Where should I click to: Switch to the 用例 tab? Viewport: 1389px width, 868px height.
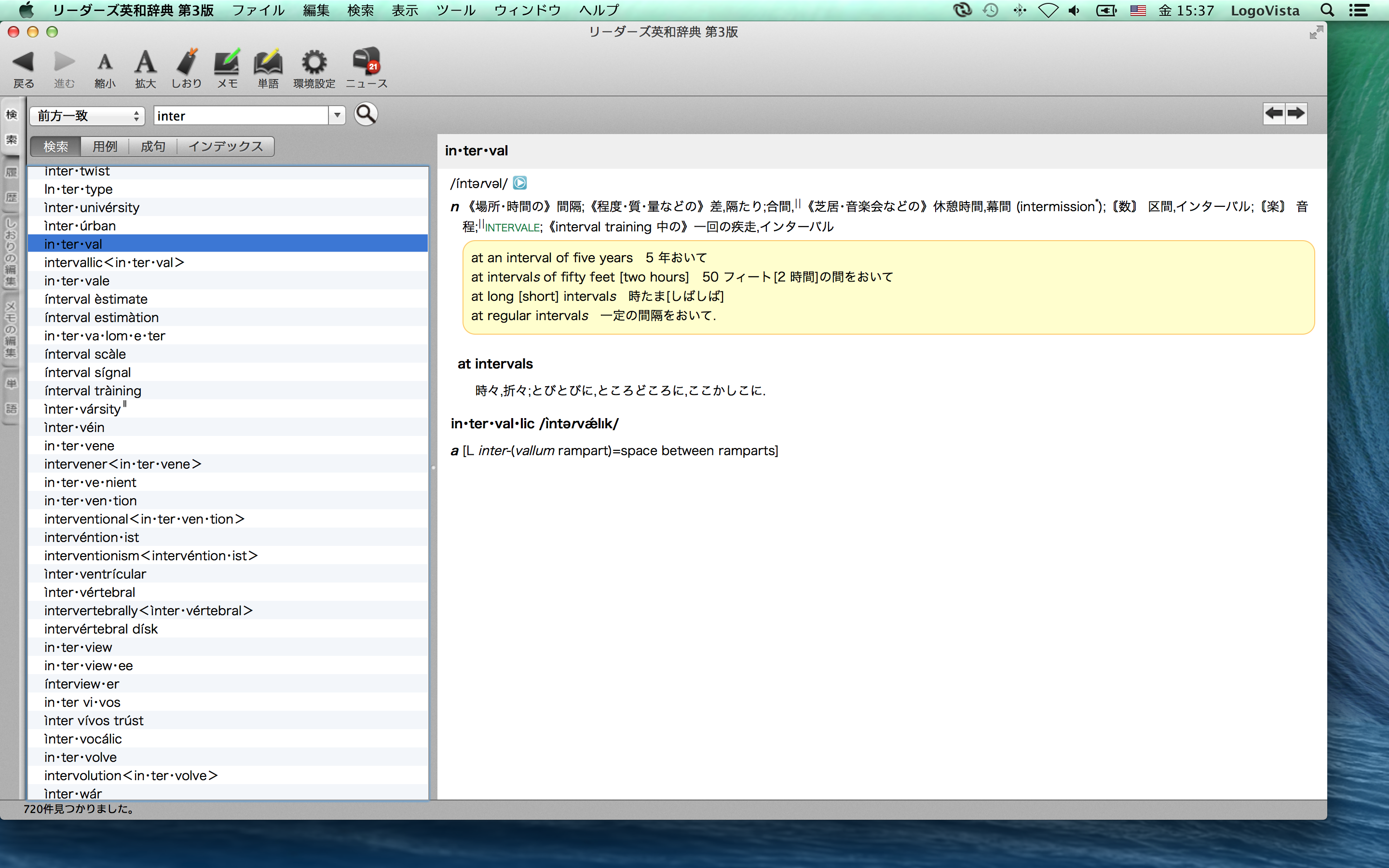point(105,147)
